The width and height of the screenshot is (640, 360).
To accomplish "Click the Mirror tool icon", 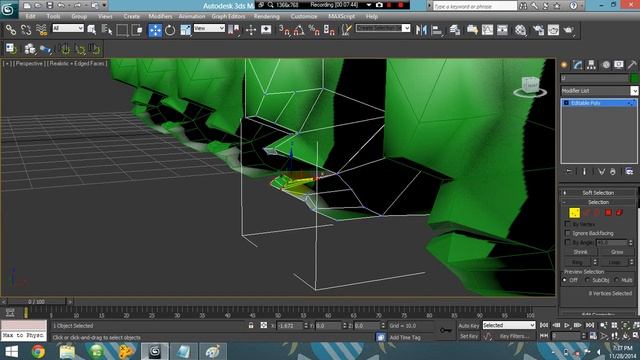I will click(x=421, y=30).
